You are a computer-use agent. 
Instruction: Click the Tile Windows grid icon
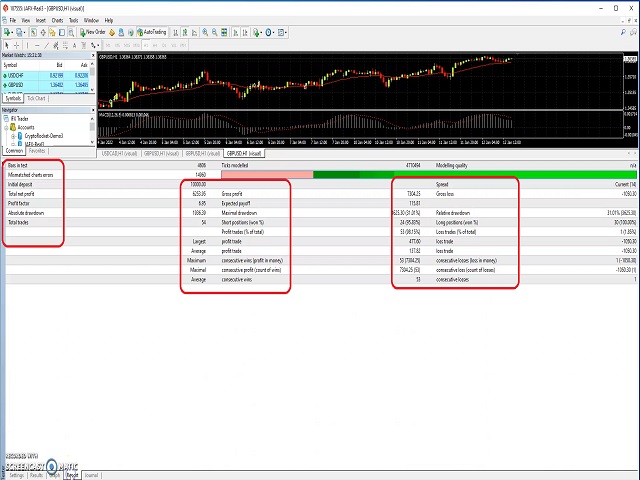pyautogui.click(x=224, y=32)
